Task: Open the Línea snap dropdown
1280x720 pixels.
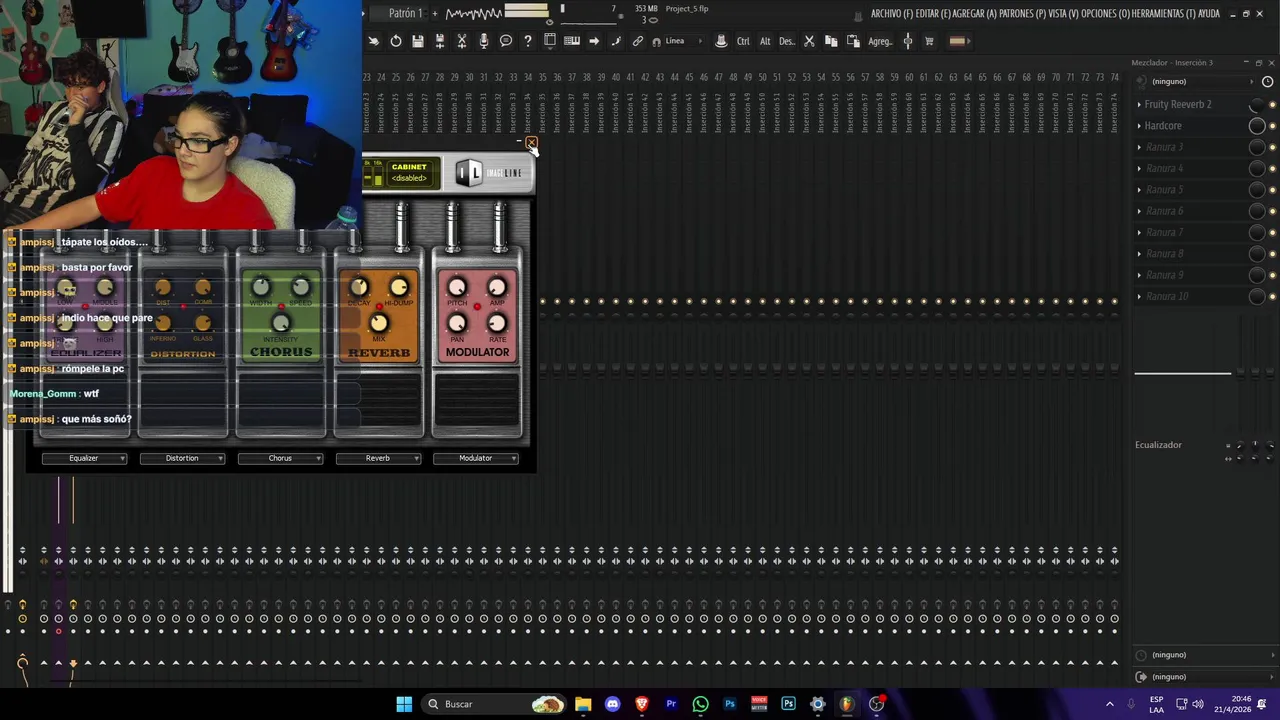Action: pos(683,41)
